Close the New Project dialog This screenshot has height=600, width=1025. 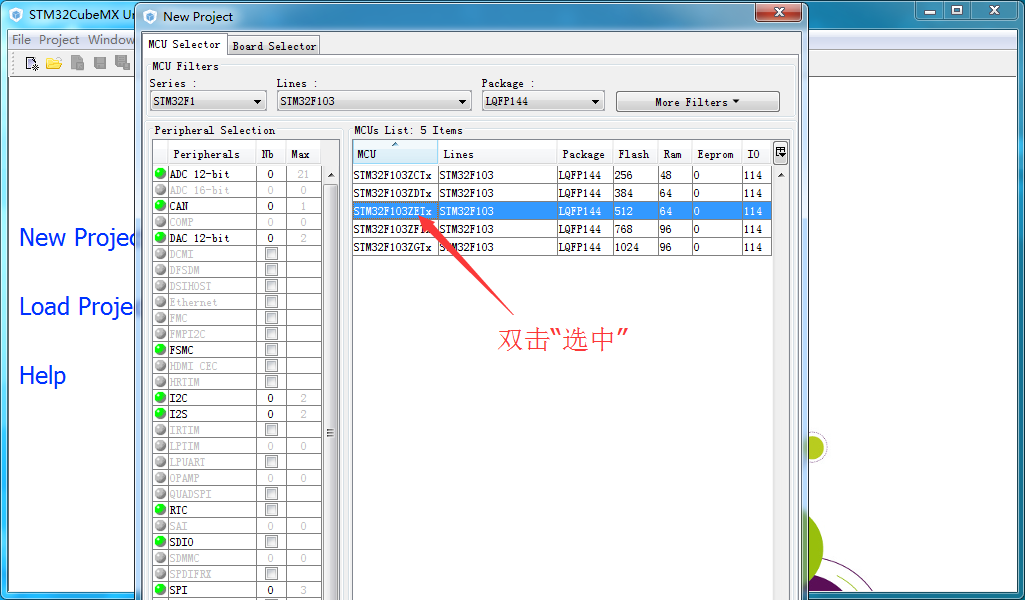[x=778, y=12]
